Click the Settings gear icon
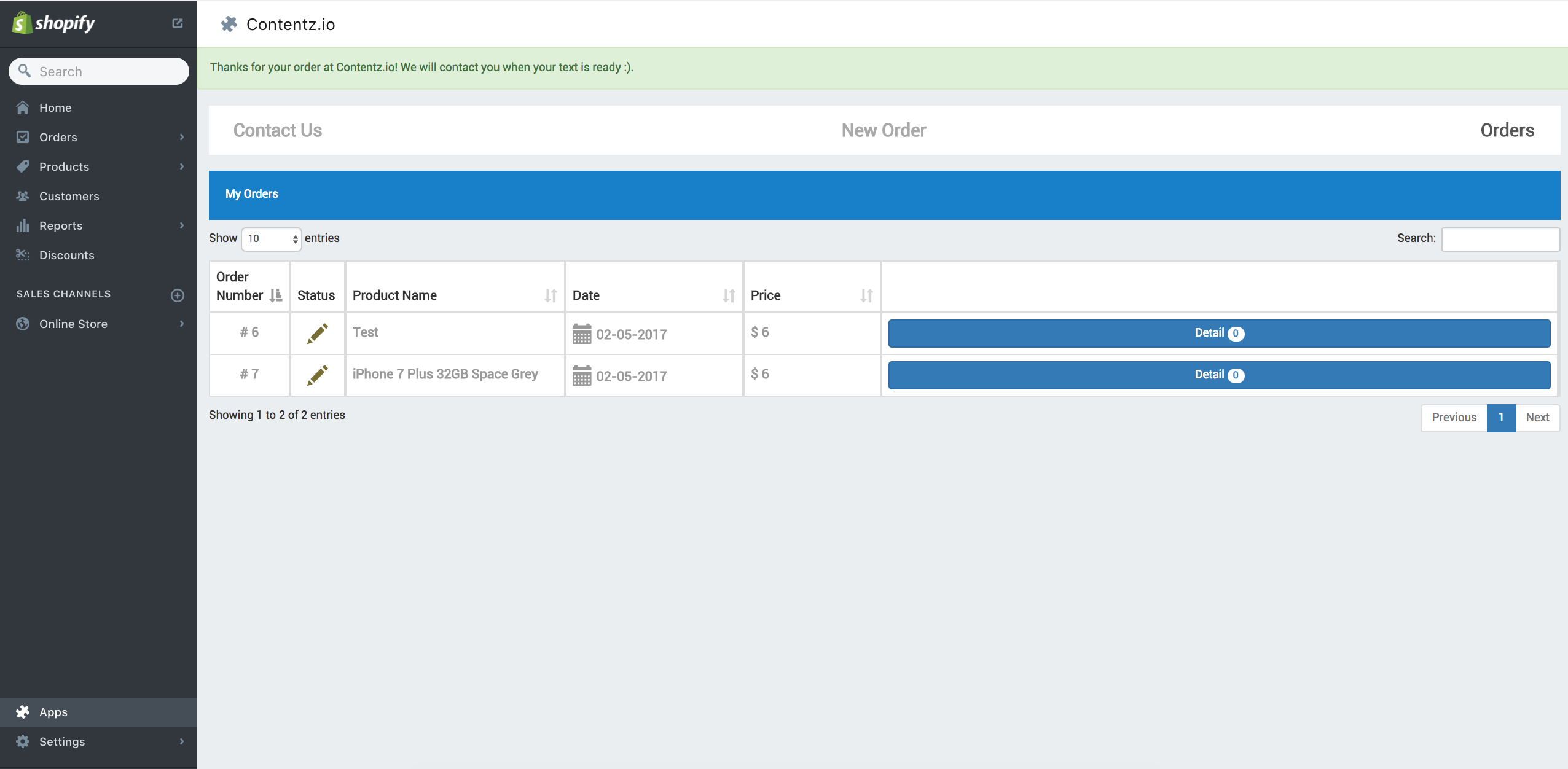The width and height of the screenshot is (1568, 769). [23, 741]
